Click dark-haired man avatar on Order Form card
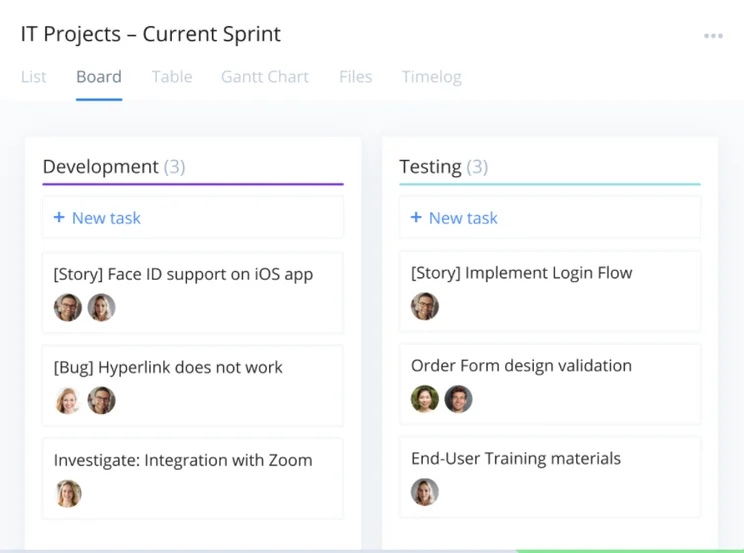The height and width of the screenshot is (553, 744). coord(458,399)
